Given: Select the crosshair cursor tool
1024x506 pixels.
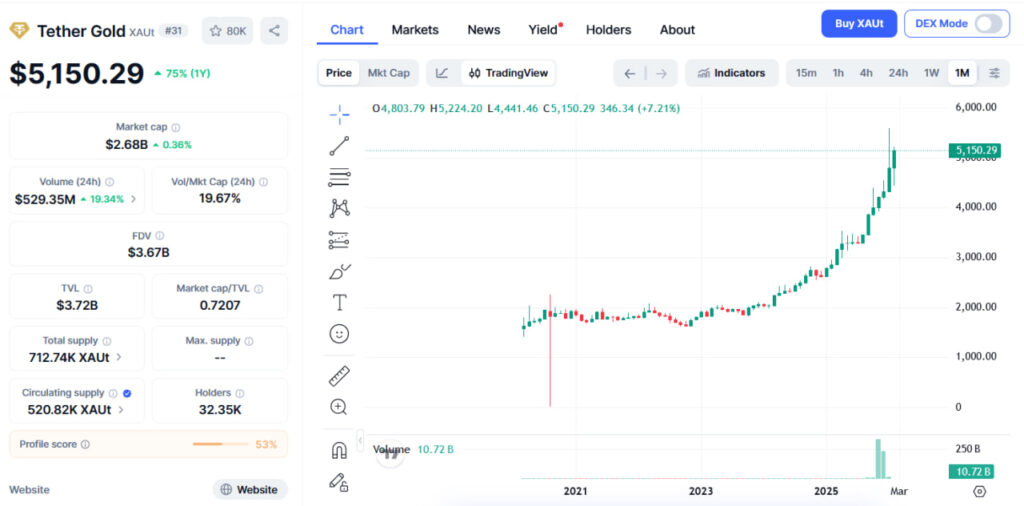Looking at the screenshot, I should pos(339,114).
